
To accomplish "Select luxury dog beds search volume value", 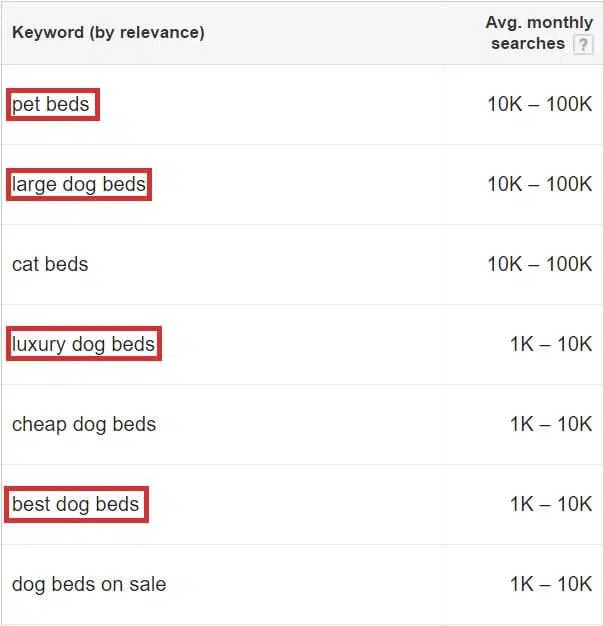I will click(x=550, y=344).
